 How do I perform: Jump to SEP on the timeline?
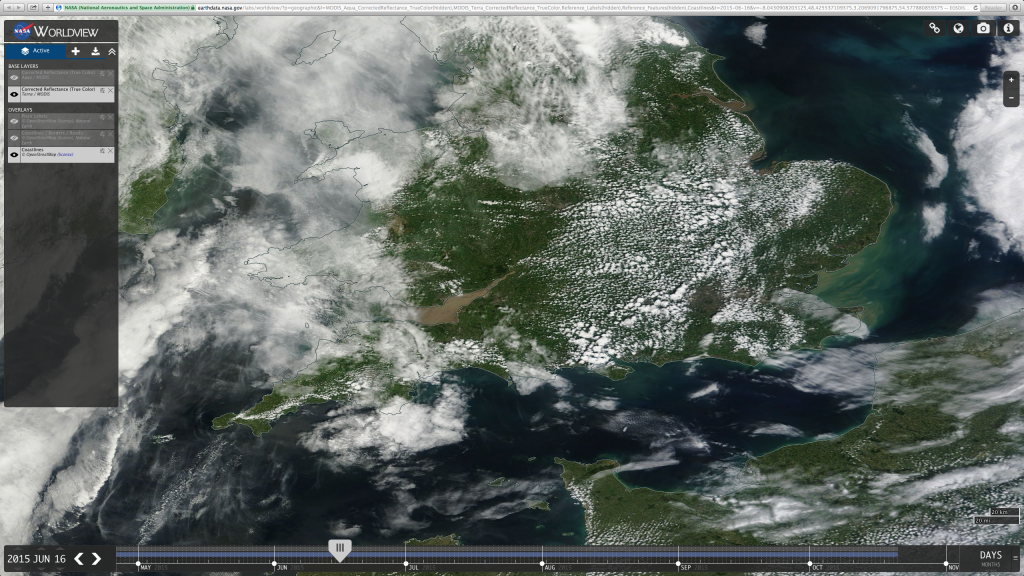pyautogui.click(x=686, y=568)
